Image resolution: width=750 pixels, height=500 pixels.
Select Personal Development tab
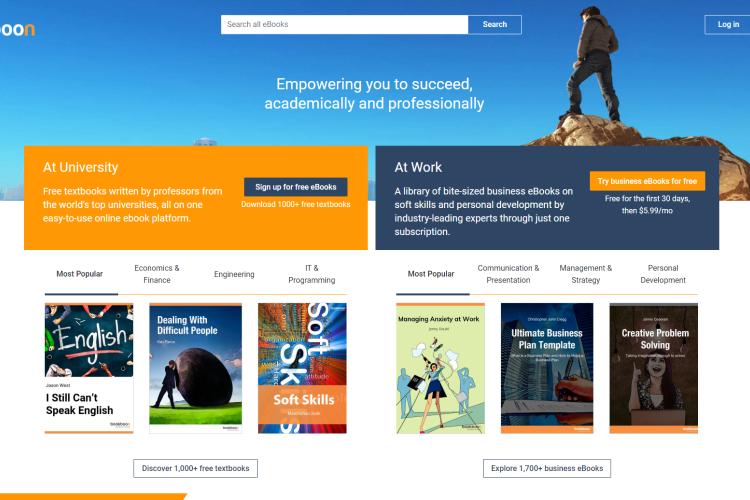click(662, 274)
